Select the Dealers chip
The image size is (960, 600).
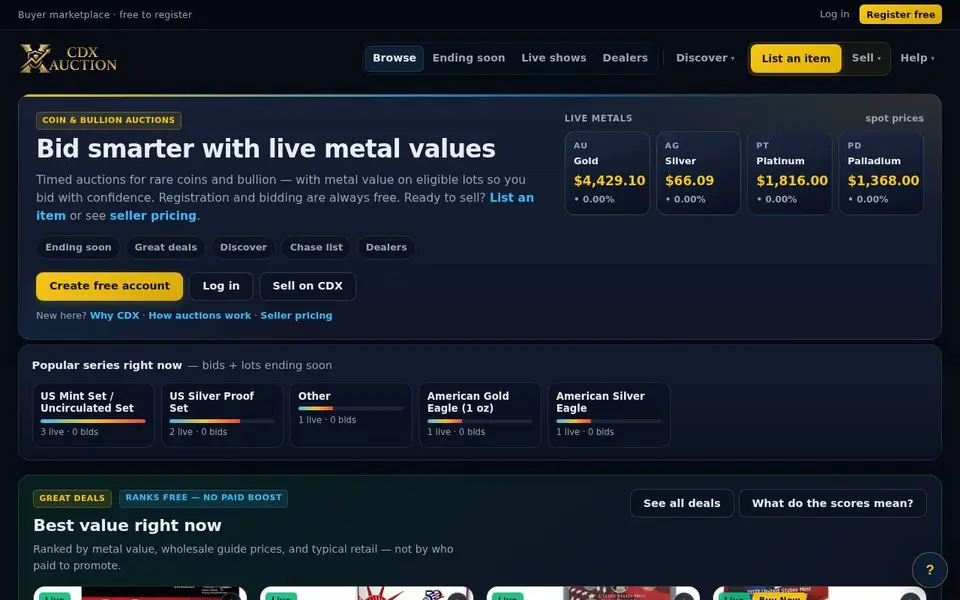tap(386, 247)
